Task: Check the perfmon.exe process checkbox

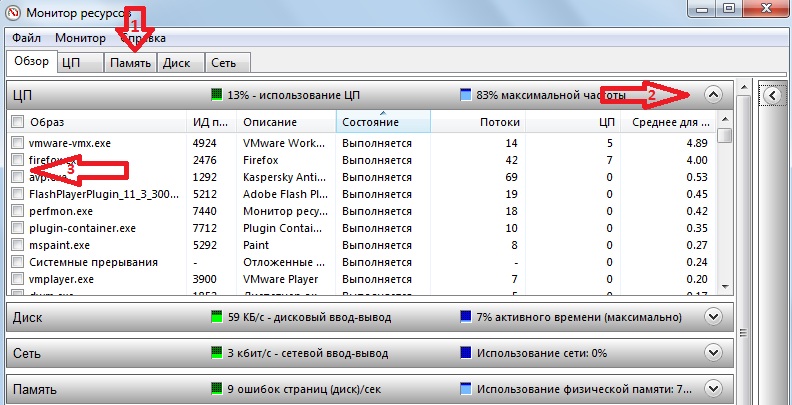Action: click(x=18, y=211)
